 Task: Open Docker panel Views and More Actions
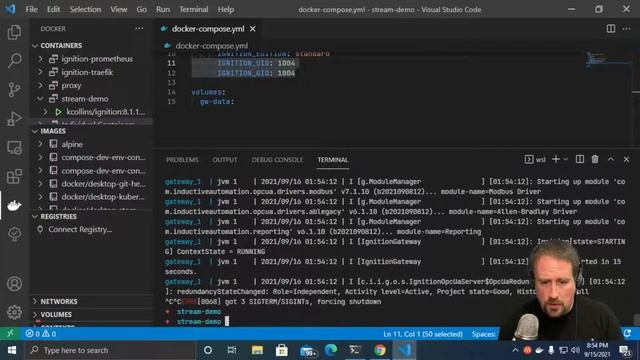(139, 29)
